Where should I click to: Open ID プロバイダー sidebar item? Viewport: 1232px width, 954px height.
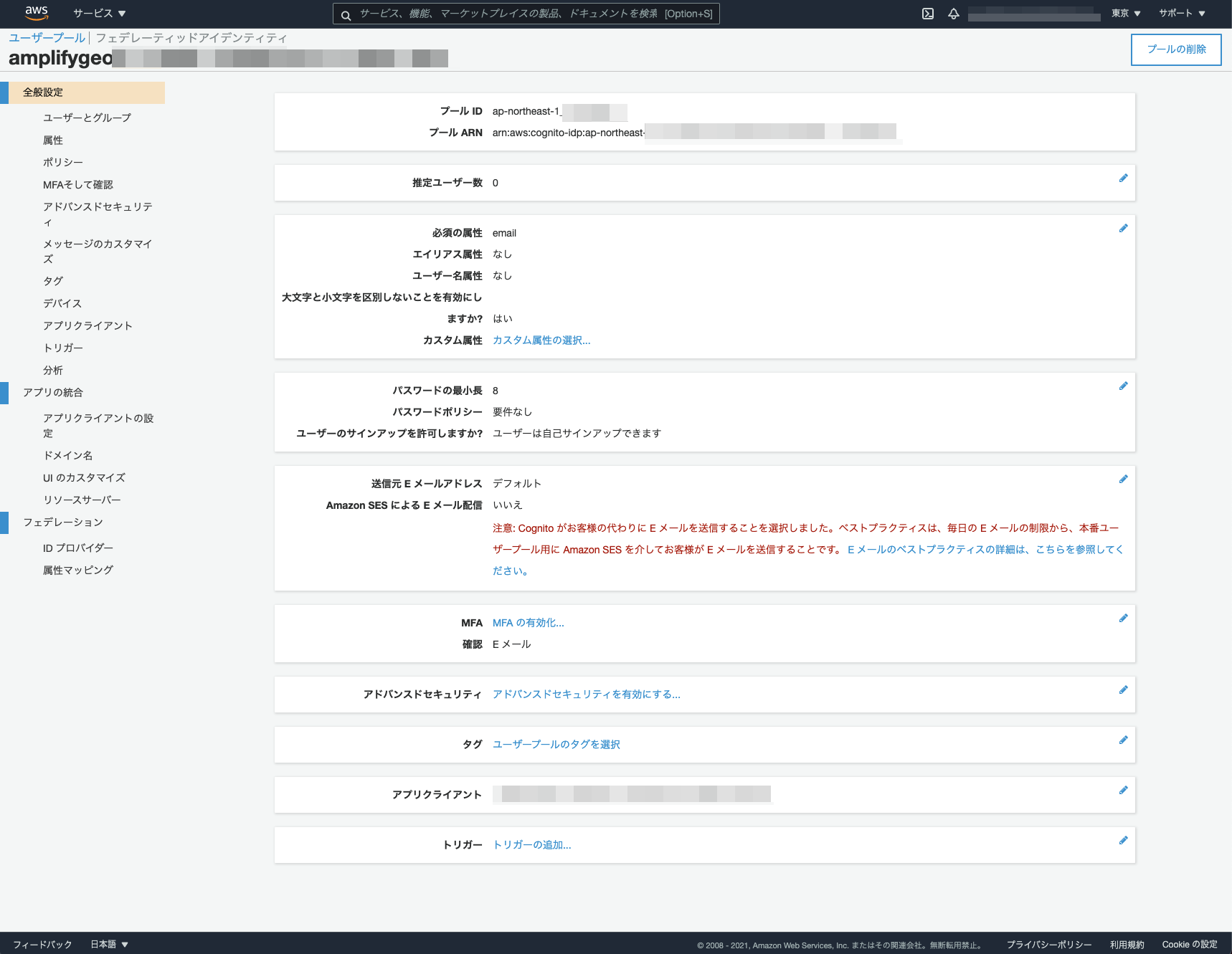coord(78,548)
